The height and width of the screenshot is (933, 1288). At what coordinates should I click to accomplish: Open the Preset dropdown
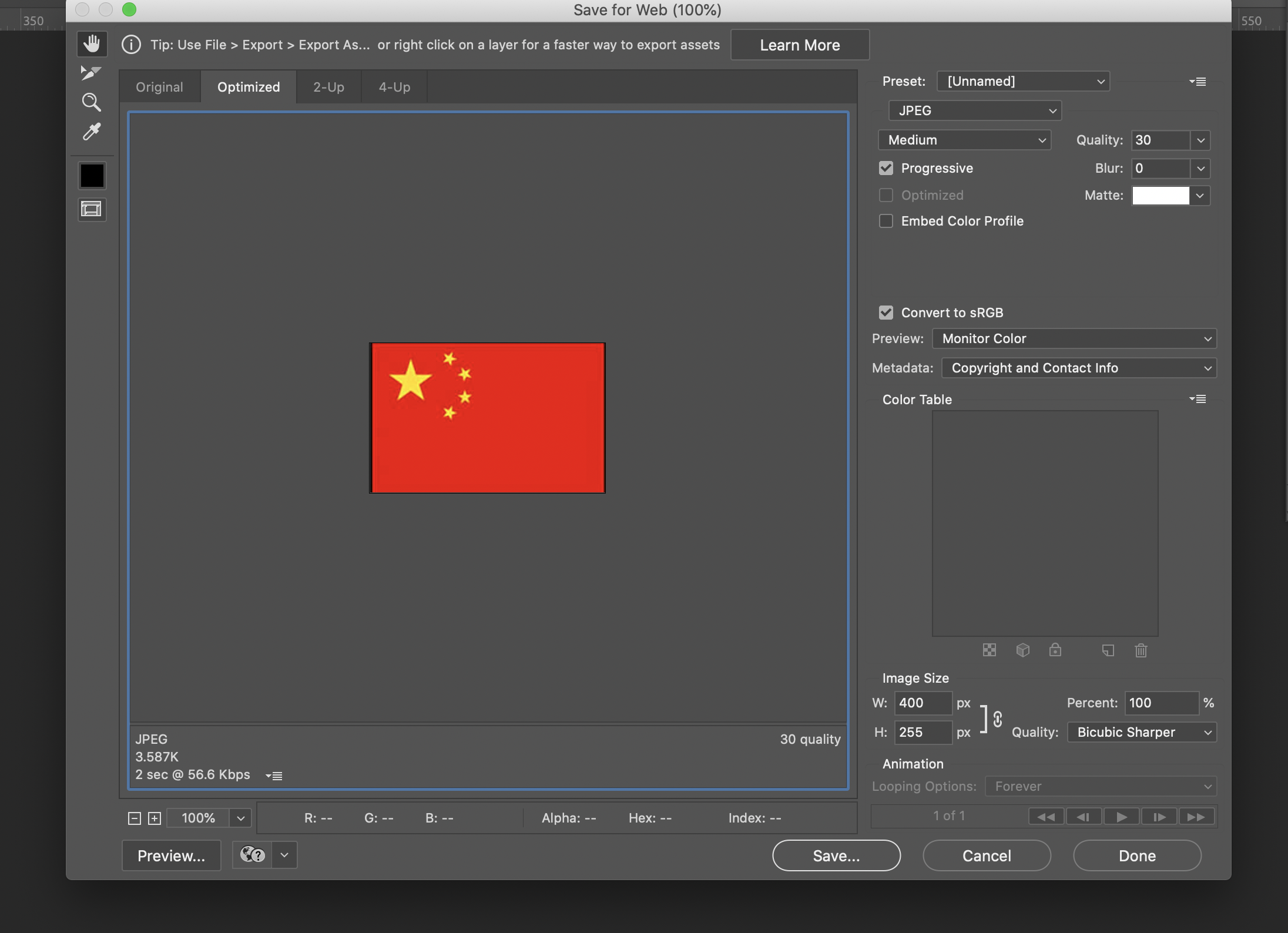click(x=1023, y=81)
